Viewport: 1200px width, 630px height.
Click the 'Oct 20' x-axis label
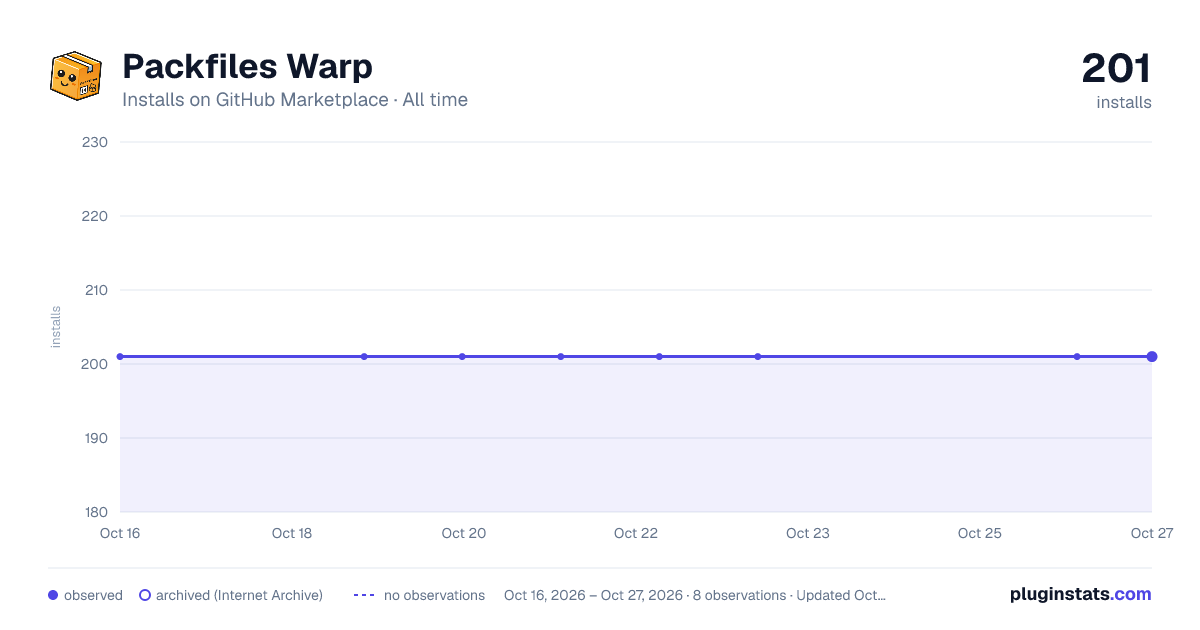[464, 533]
